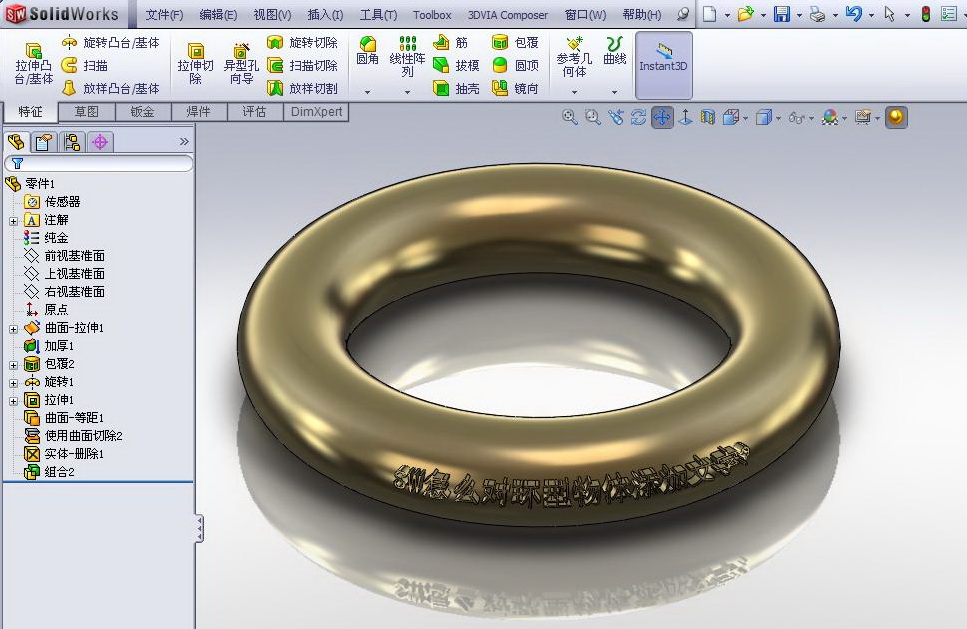Expand the hidden panel tabs chevron
This screenshot has height=629, width=967.
184,142
